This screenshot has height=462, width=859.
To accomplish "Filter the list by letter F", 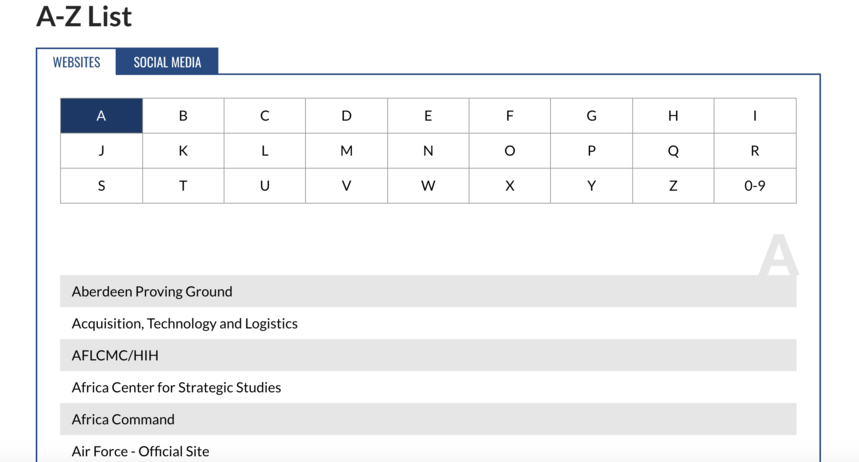I will coord(509,116).
